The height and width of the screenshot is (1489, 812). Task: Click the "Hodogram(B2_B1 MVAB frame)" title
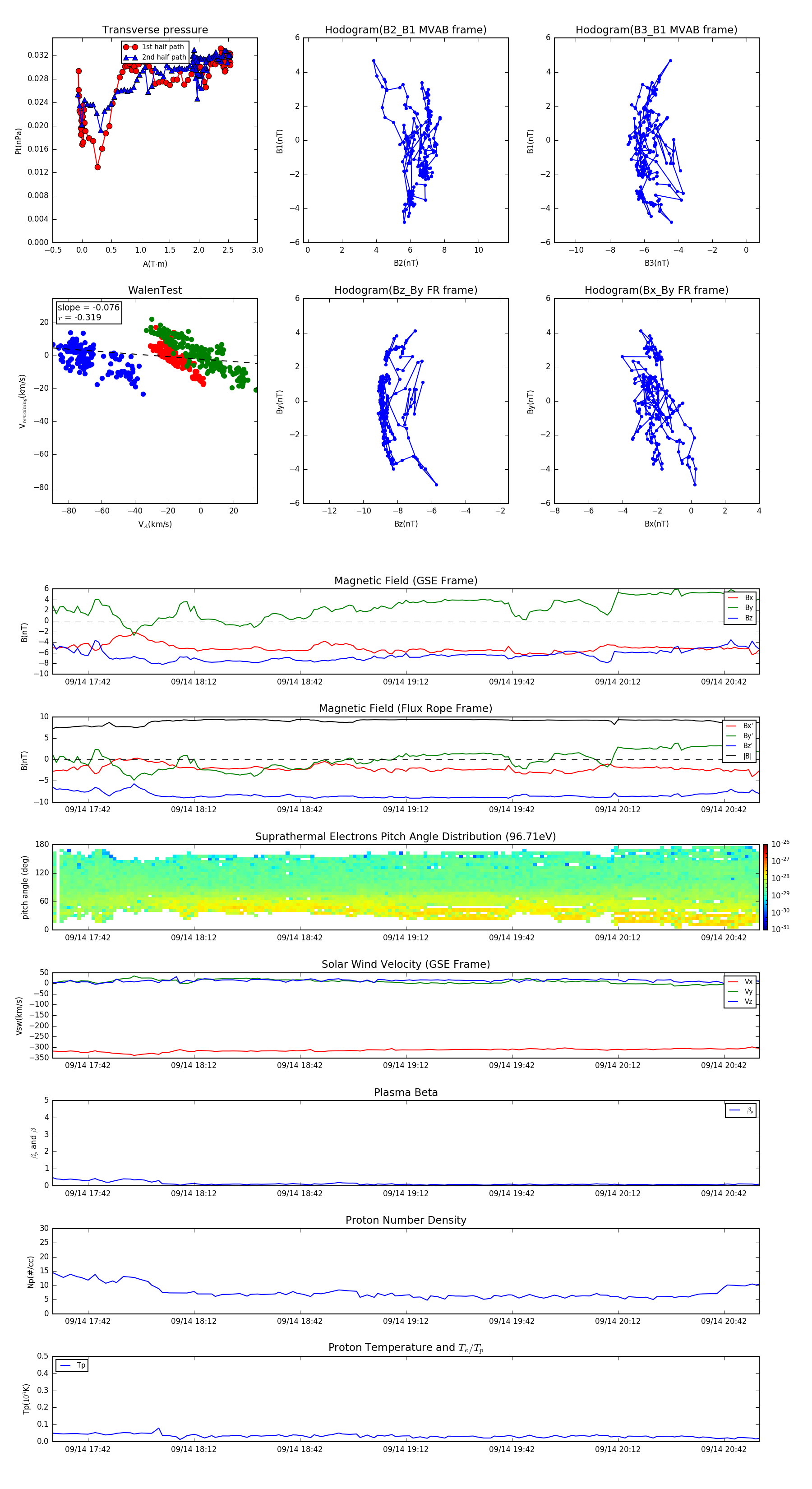click(406, 30)
